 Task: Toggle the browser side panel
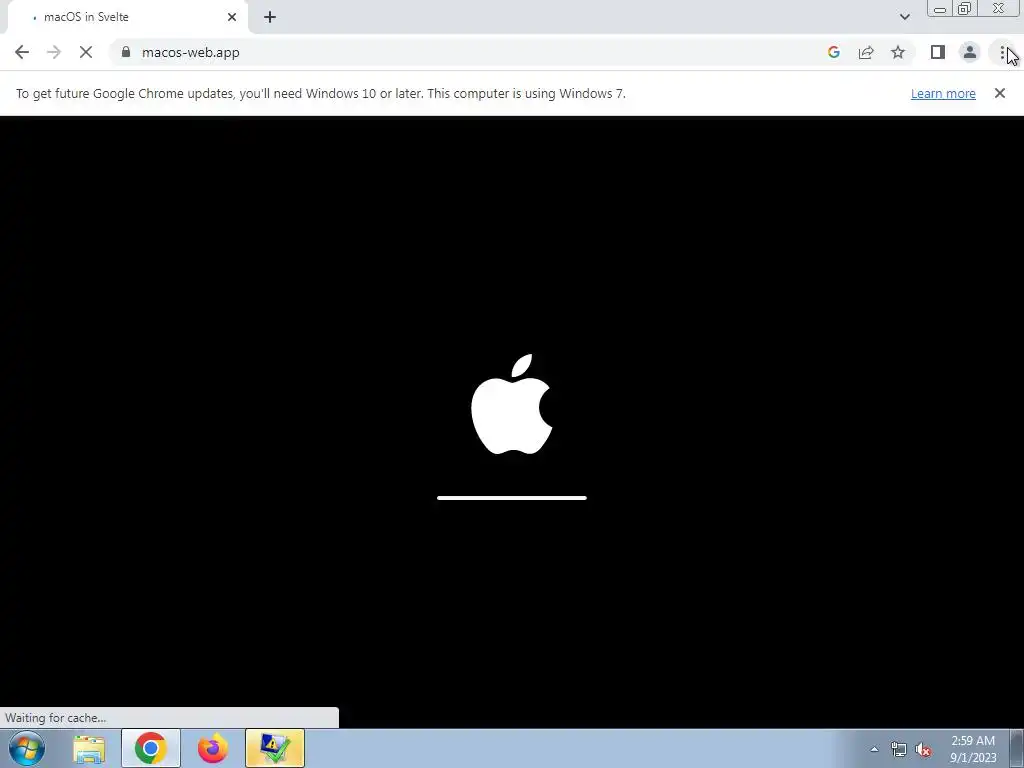[x=938, y=52]
